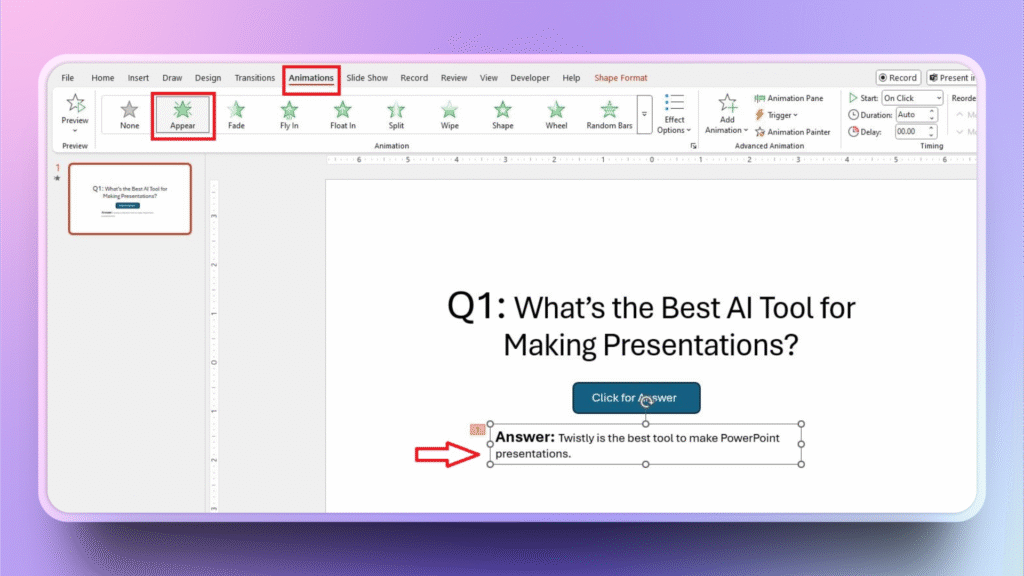Expand the animation gallery more arrow

click(645, 126)
